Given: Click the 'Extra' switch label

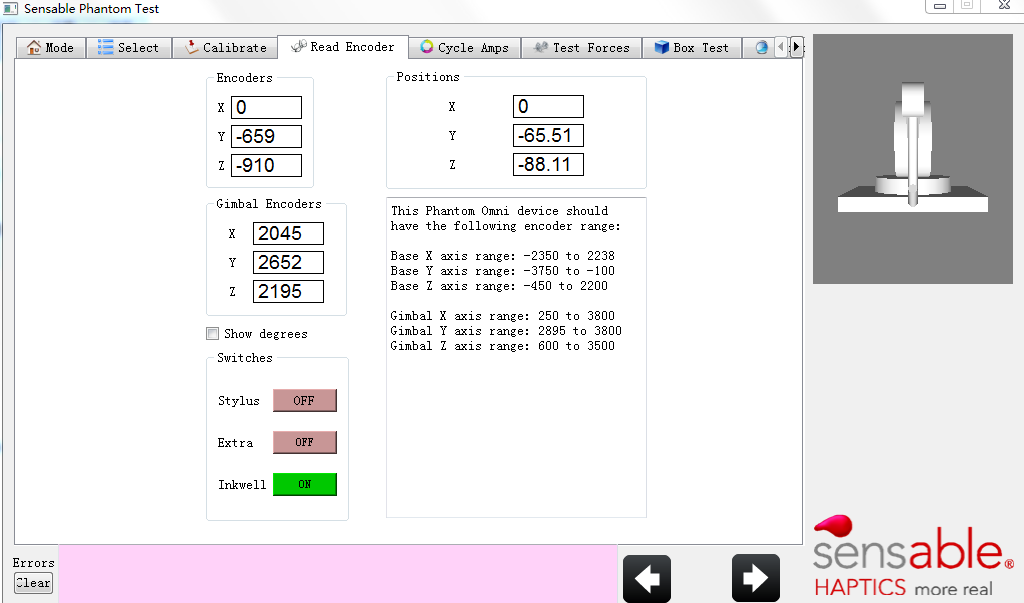Looking at the screenshot, I should [235, 443].
